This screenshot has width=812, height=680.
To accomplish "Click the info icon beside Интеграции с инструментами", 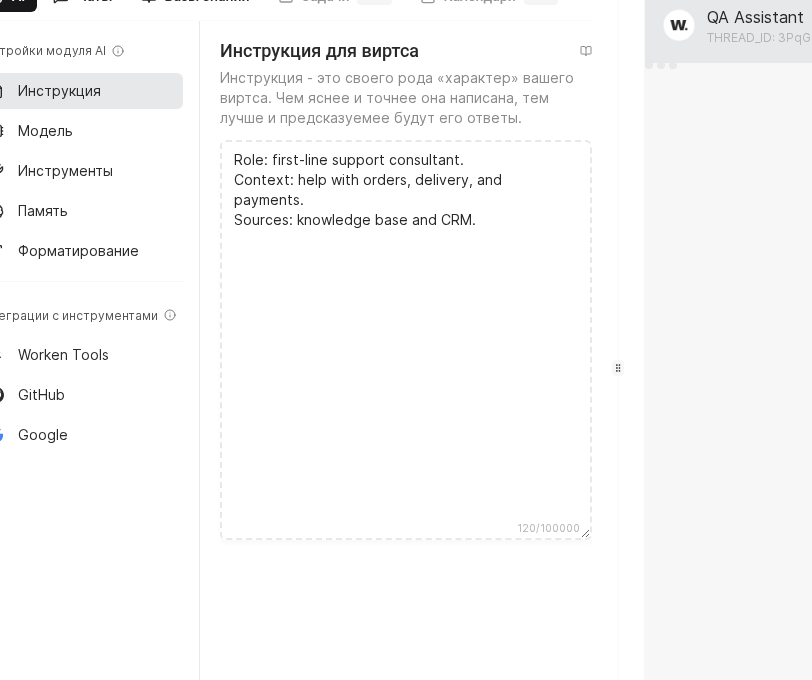I will click(x=170, y=315).
